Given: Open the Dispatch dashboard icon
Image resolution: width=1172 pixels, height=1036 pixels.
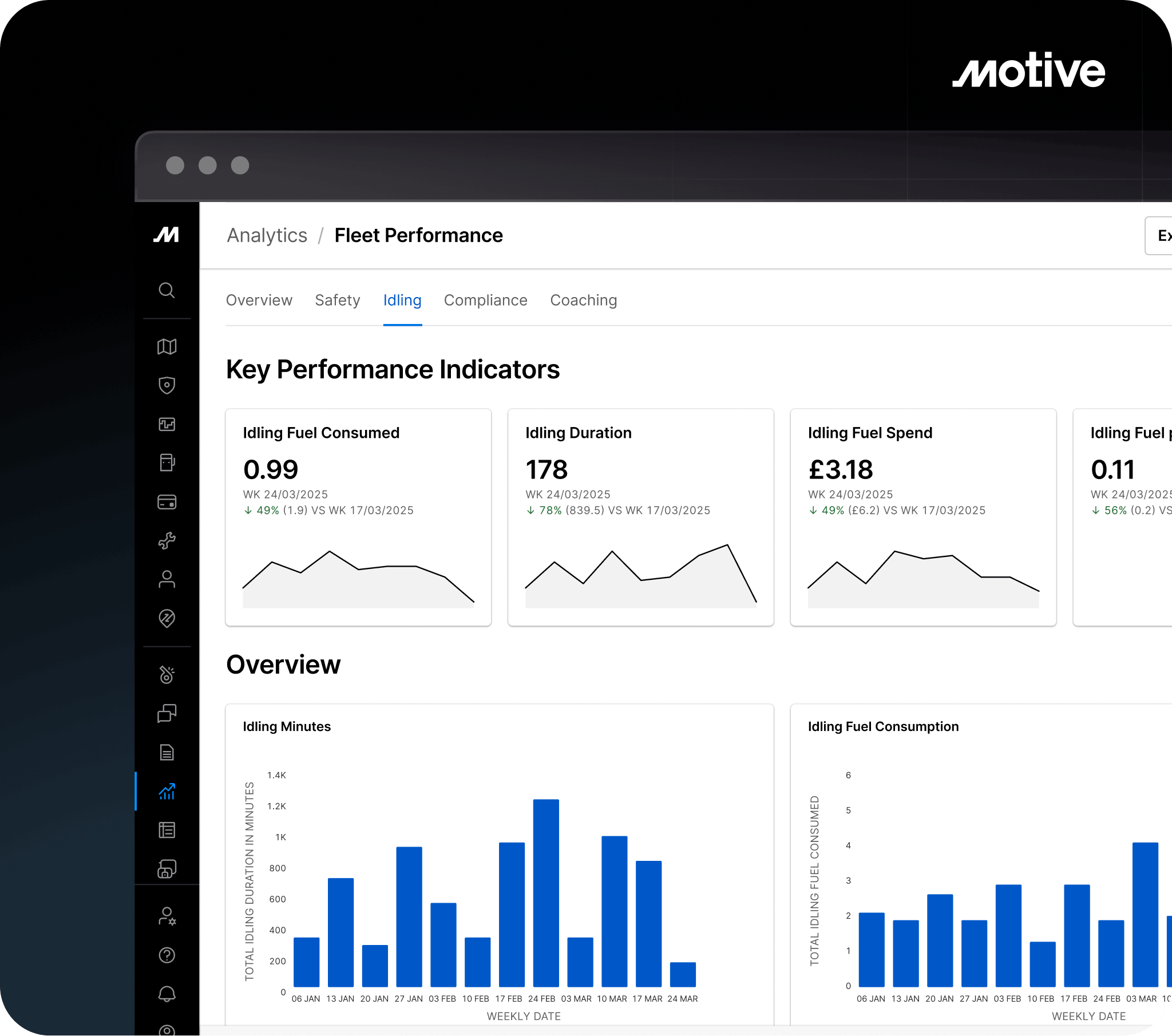Looking at the screenshot, I should click(167, 425).
